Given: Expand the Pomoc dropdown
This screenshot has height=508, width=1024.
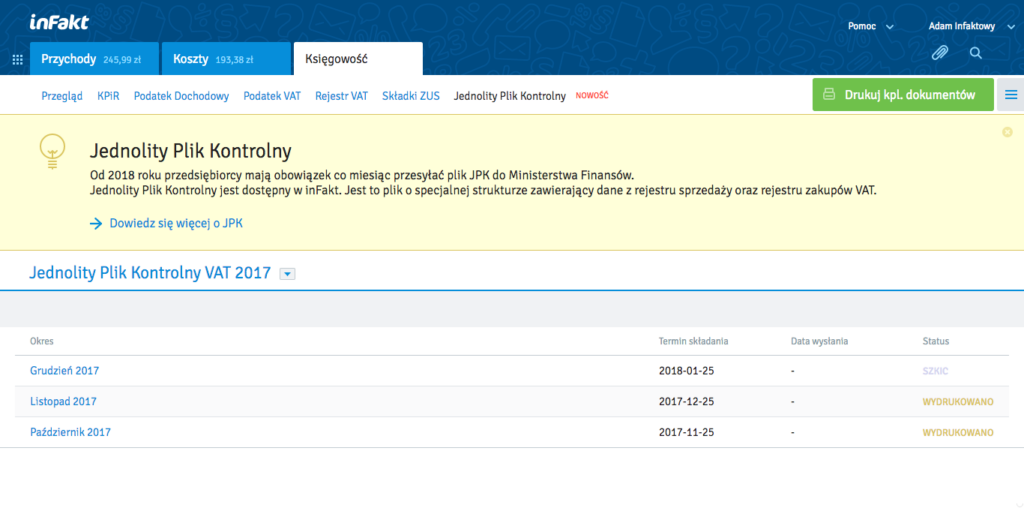Looking at the screenshot, I should 870,27.
